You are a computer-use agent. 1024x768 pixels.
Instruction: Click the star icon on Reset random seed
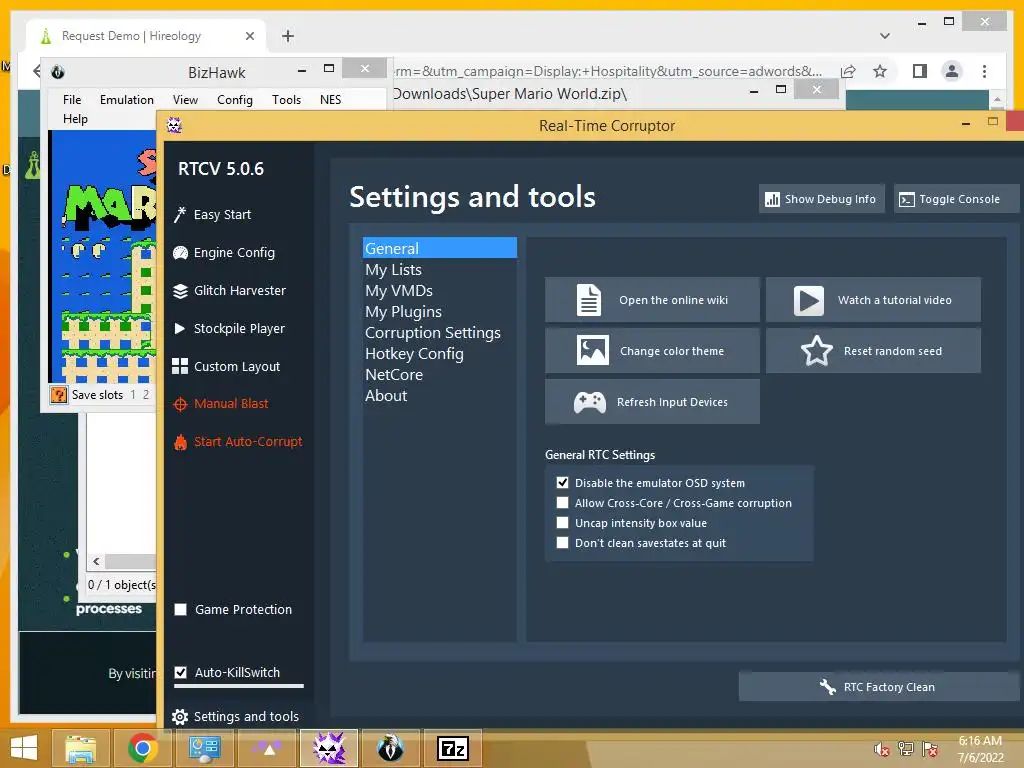816,351
